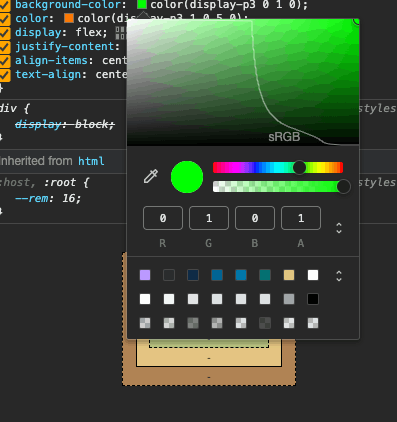Screen dimensions: 397x422
Task: Click the orange margin area of box model diagram
Action: (x=209, y=377)
